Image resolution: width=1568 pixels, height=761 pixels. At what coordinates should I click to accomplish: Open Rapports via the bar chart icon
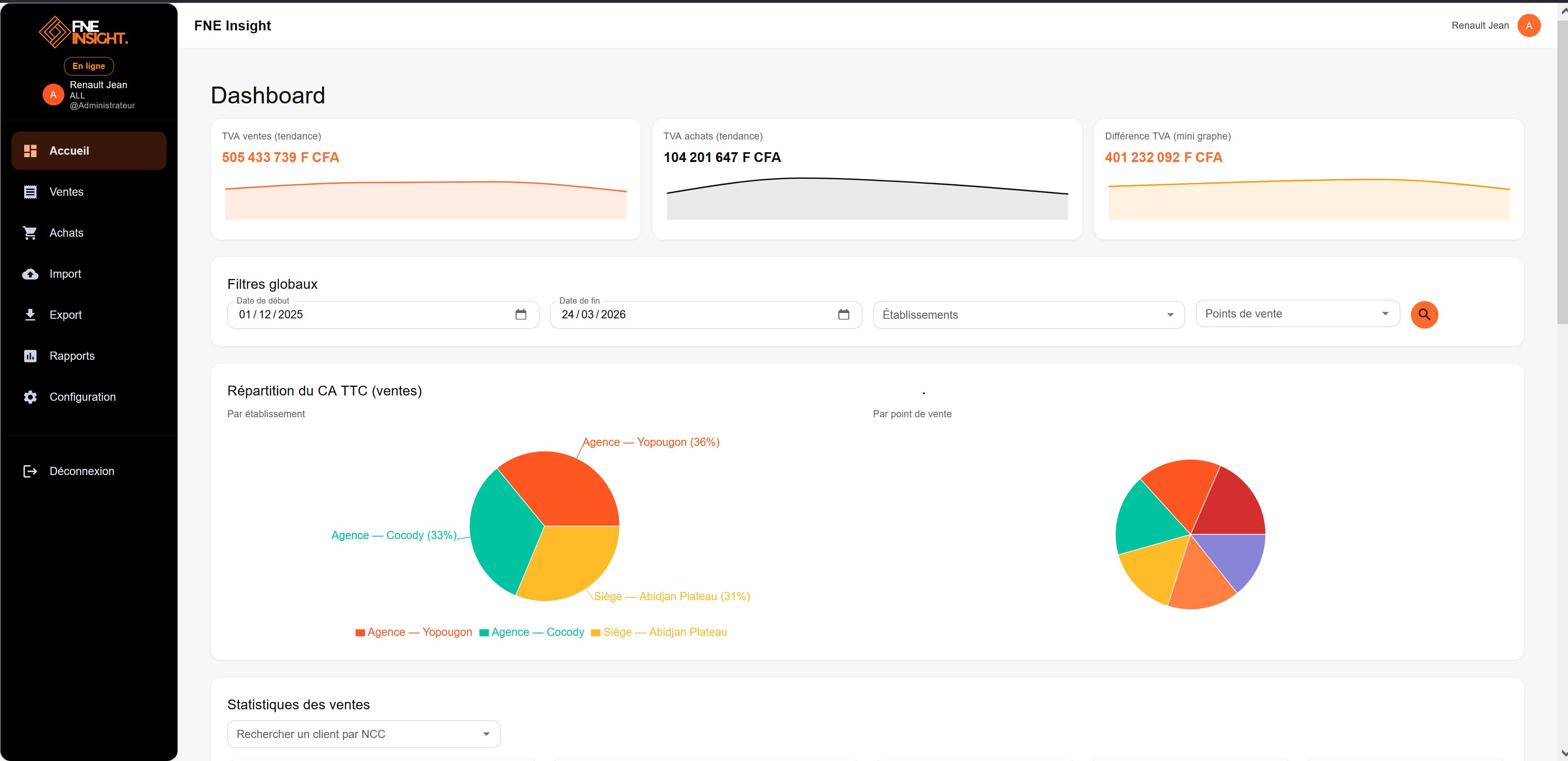(x=30, y=356)
